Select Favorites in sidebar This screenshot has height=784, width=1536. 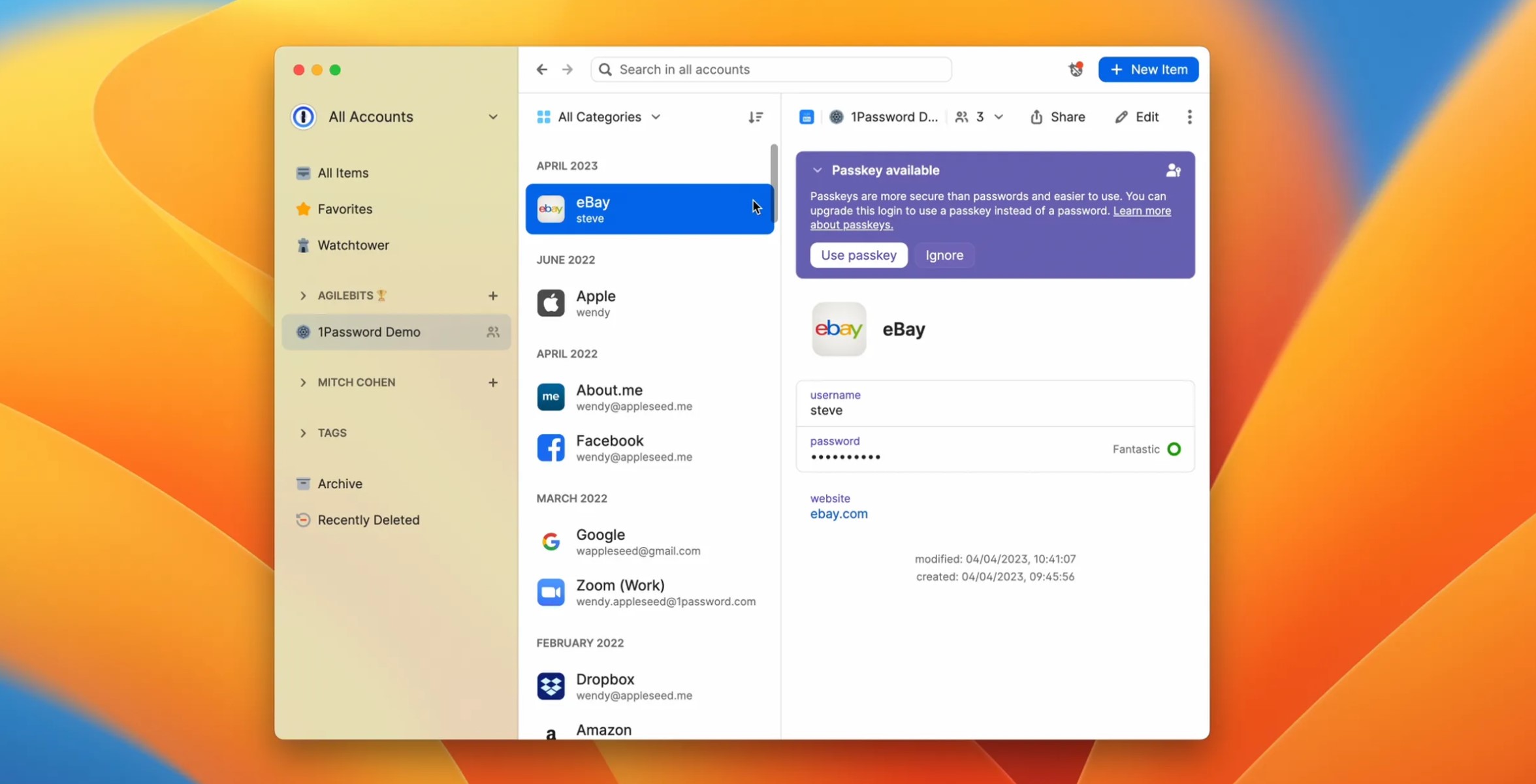point(396,209)
